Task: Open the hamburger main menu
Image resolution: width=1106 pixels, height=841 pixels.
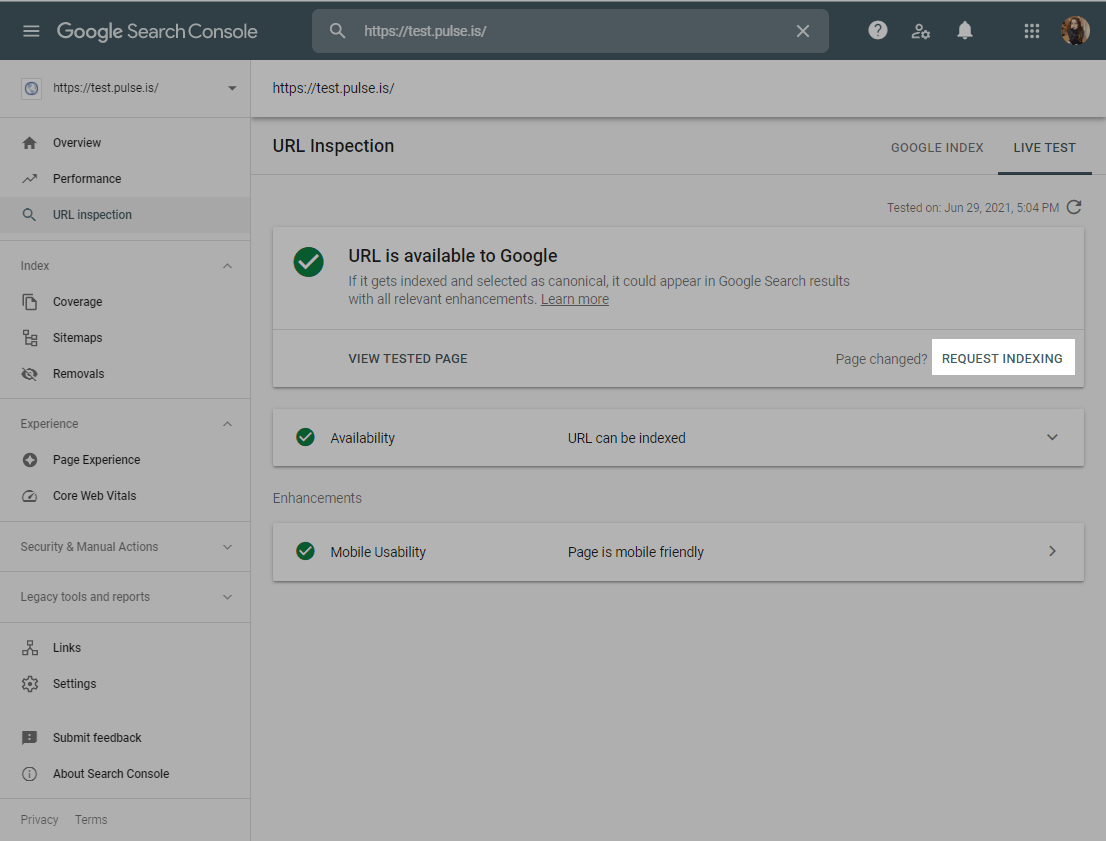Action: [x=31, y=31]
